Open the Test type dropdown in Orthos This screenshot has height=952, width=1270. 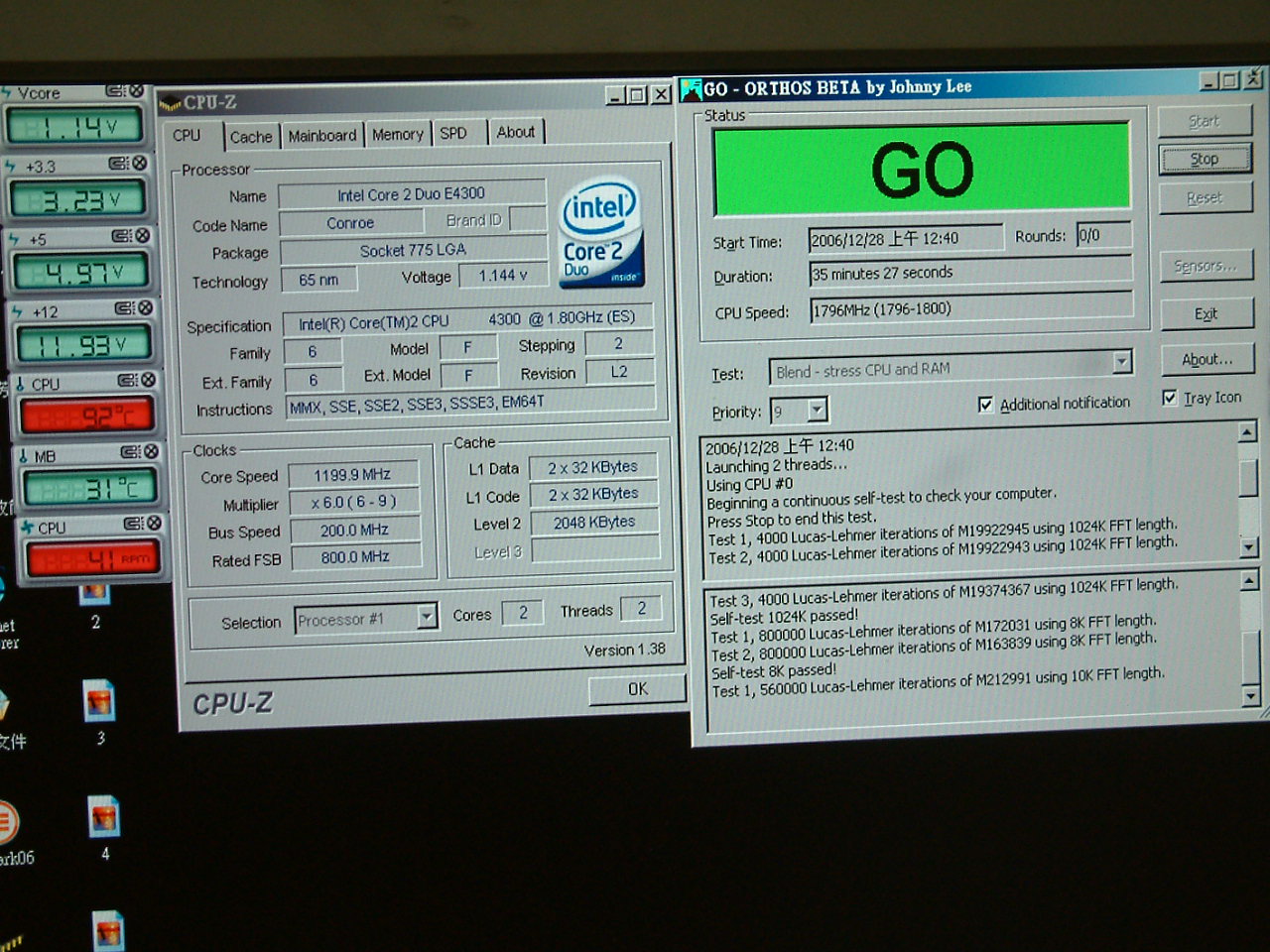[x=1122, y=362]
